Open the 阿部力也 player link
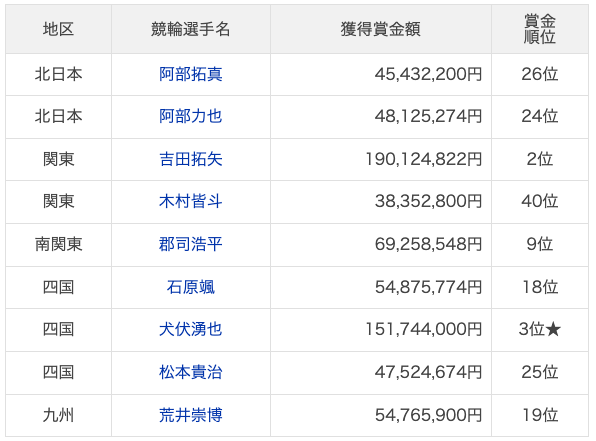 [x=190, y=116]
